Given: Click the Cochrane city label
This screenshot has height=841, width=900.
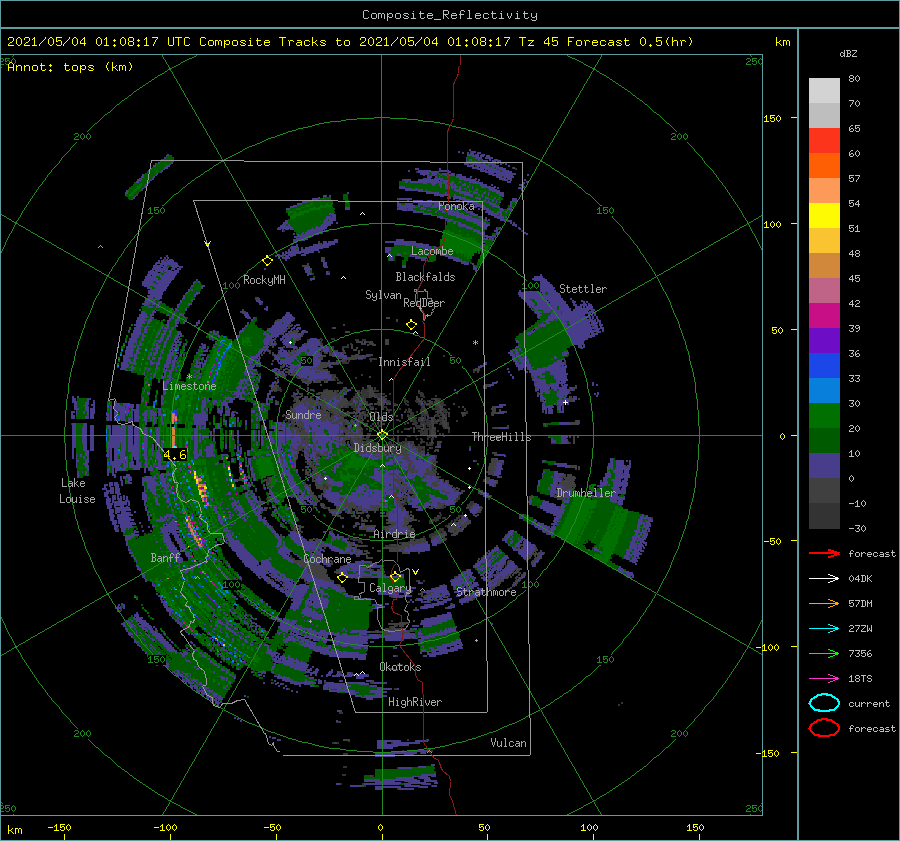Looking at the screenshot, I should 327,559.
